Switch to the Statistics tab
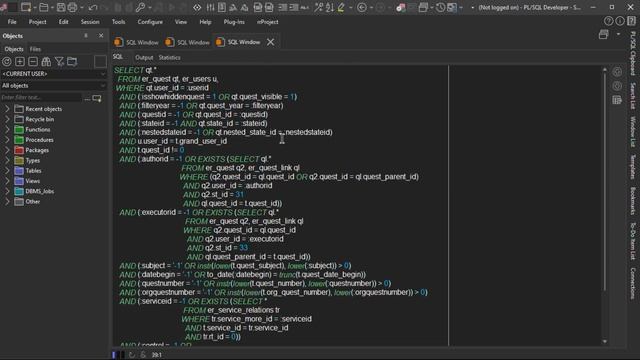 click(x=169, y=58)
